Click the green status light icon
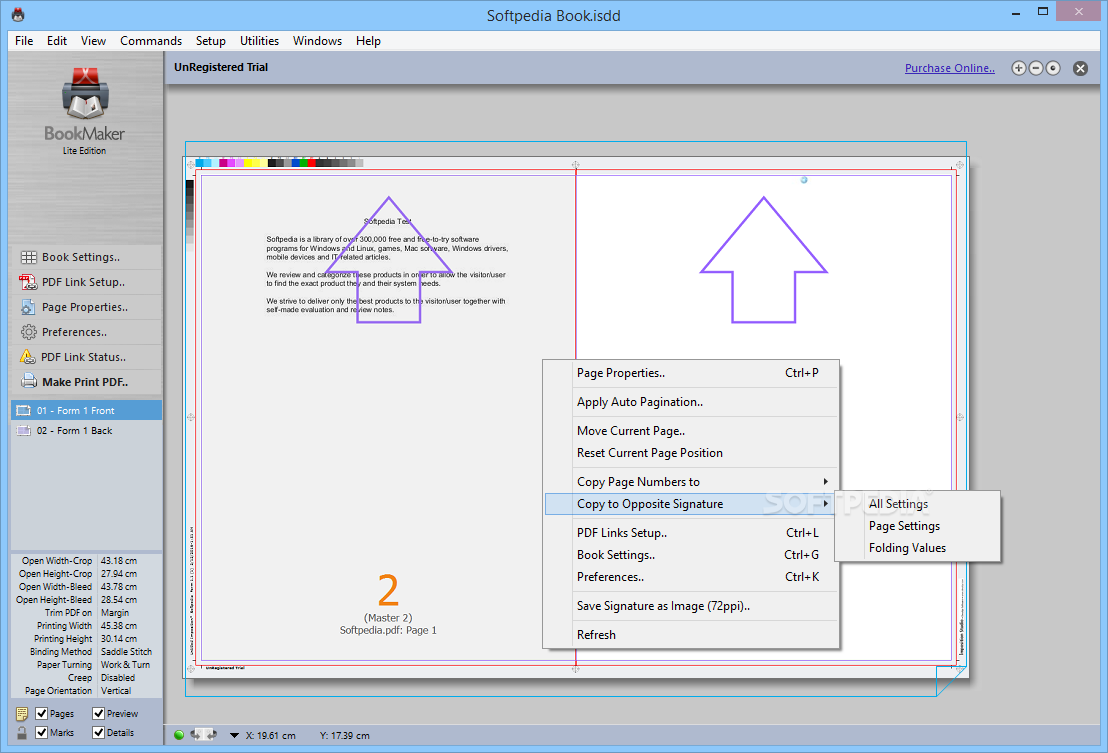 click(179, 735)
